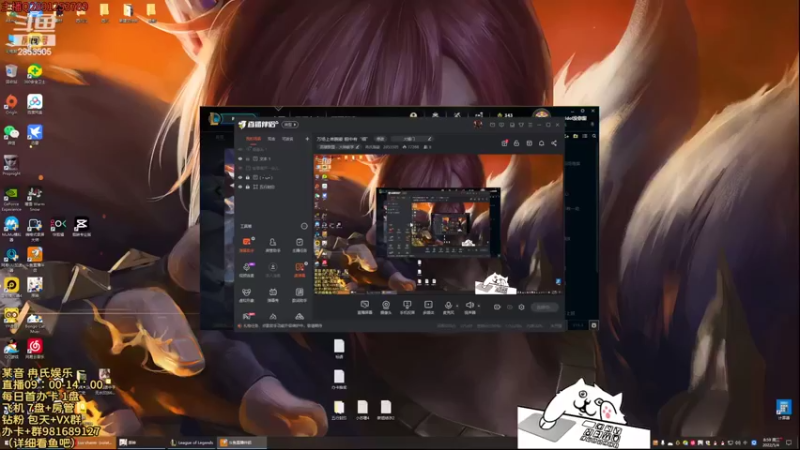Open the profile avatar in the League client
Image resolution: width=800 pixels, height=450 pixels.
541,115
